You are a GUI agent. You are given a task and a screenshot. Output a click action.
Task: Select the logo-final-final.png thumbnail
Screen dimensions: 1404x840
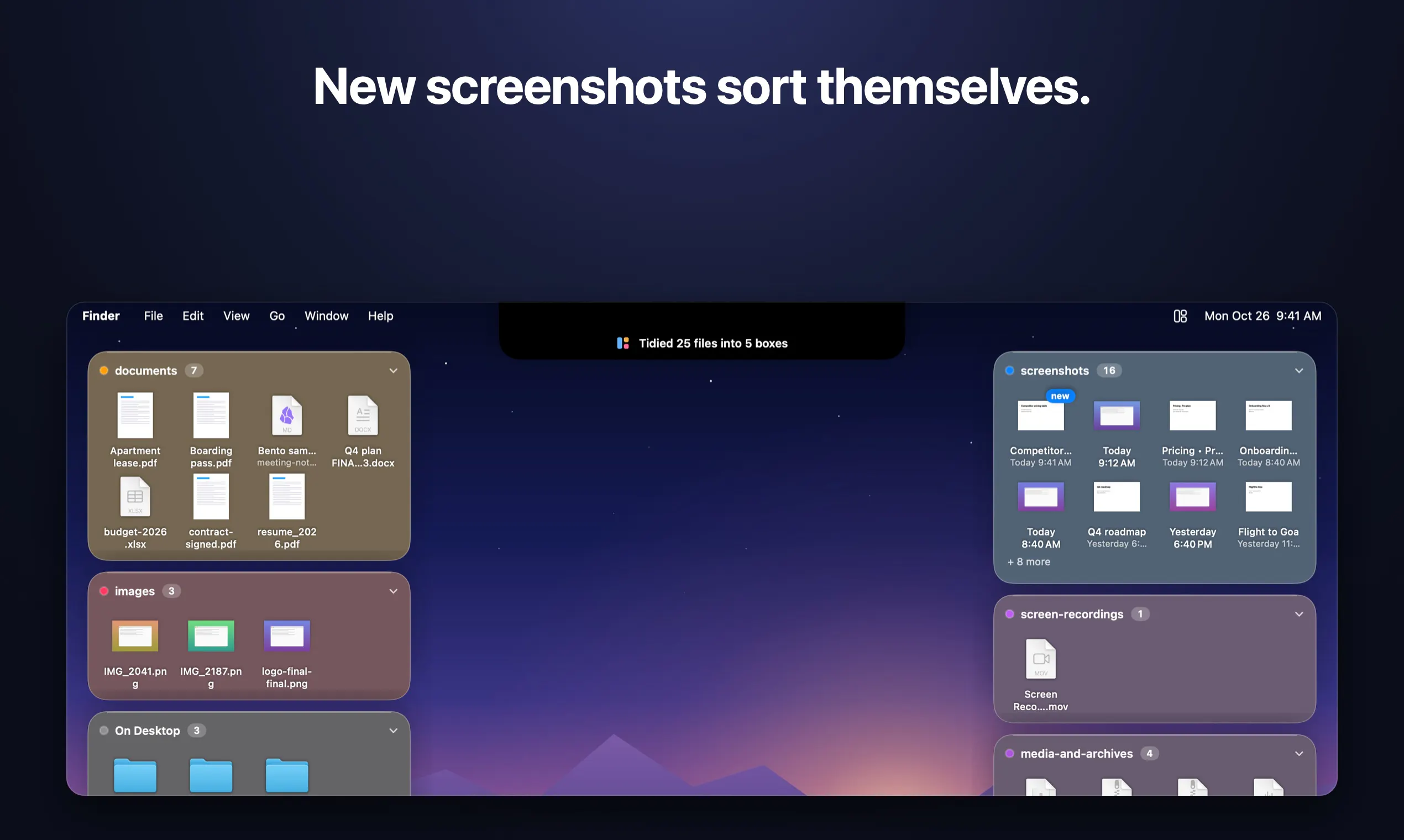[286, 636]
